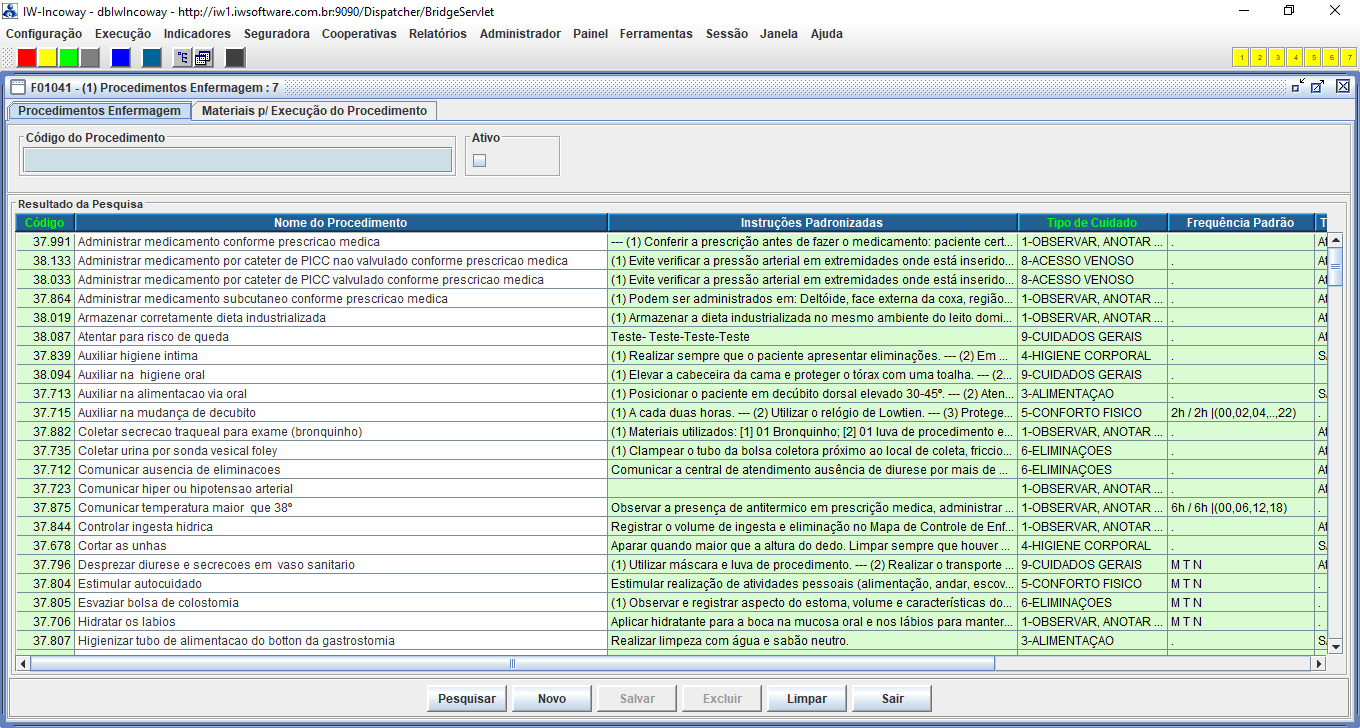The width and height of the screenshot is (1360, 728).
Task: Click yellow shortcut button number 6
Action: (x=1331, y=57)
